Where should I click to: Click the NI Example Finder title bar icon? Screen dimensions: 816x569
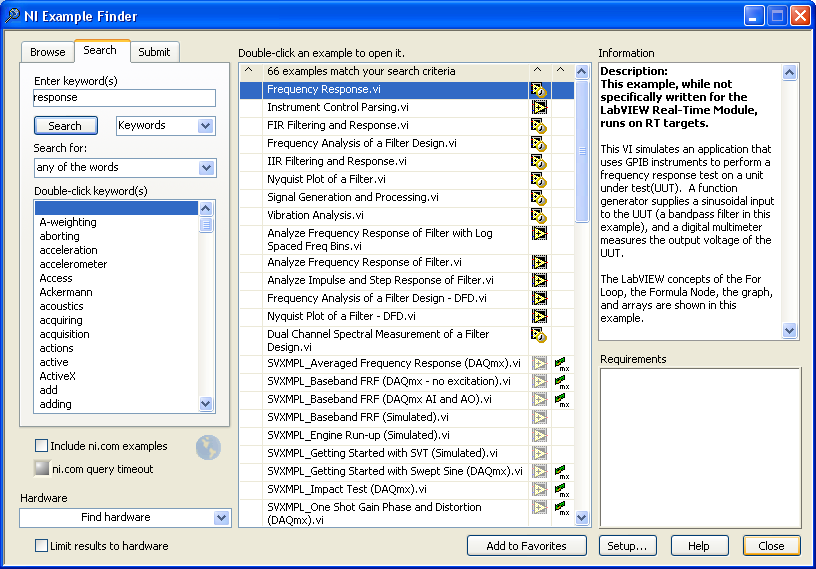[x=12, y=16]
